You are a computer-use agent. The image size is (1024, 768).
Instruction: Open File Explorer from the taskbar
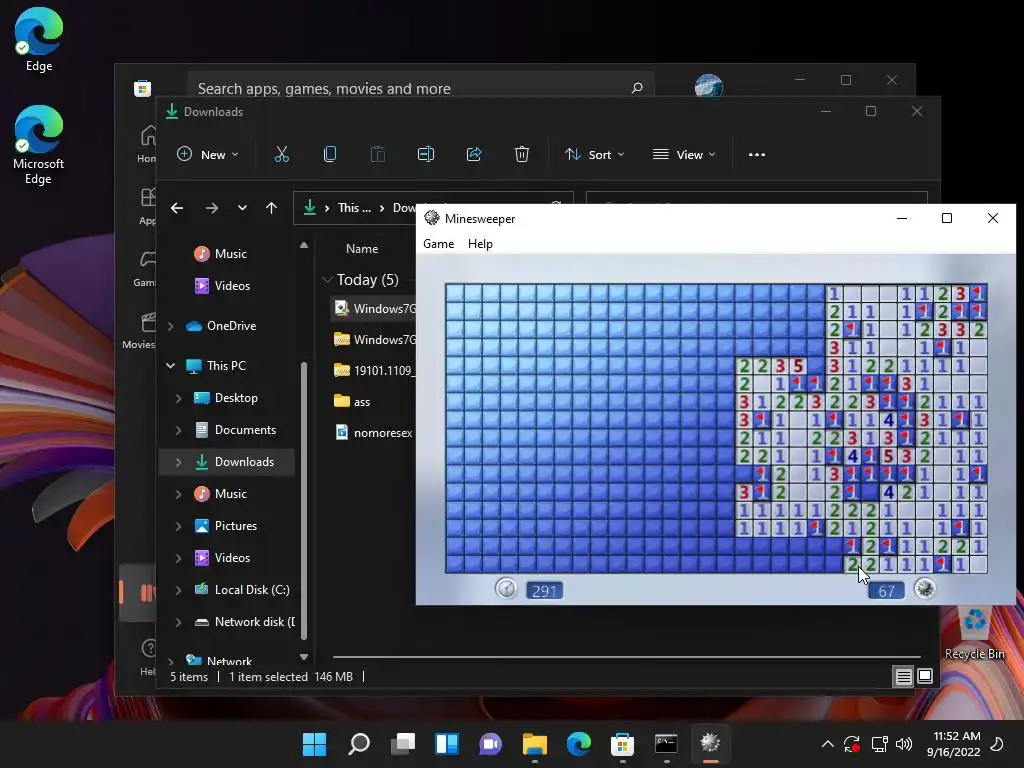535,743
